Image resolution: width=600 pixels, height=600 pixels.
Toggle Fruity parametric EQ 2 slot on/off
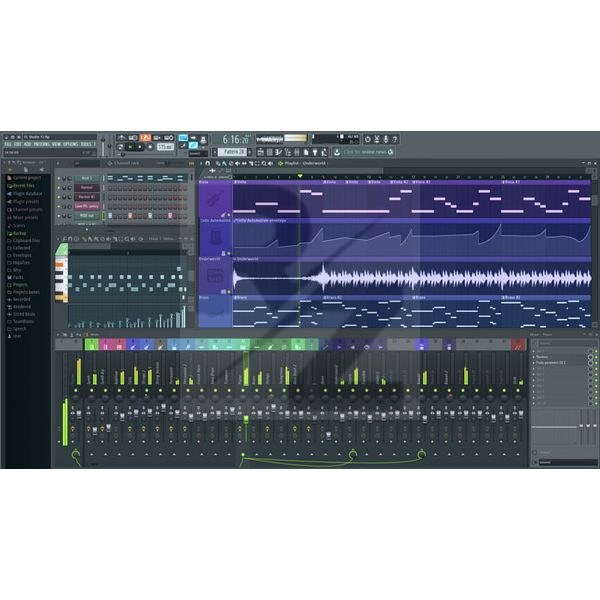pos(596,363)
